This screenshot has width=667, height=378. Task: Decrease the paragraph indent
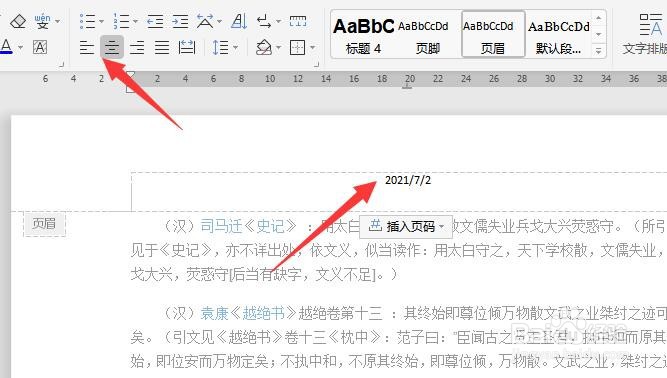[155, 21]
